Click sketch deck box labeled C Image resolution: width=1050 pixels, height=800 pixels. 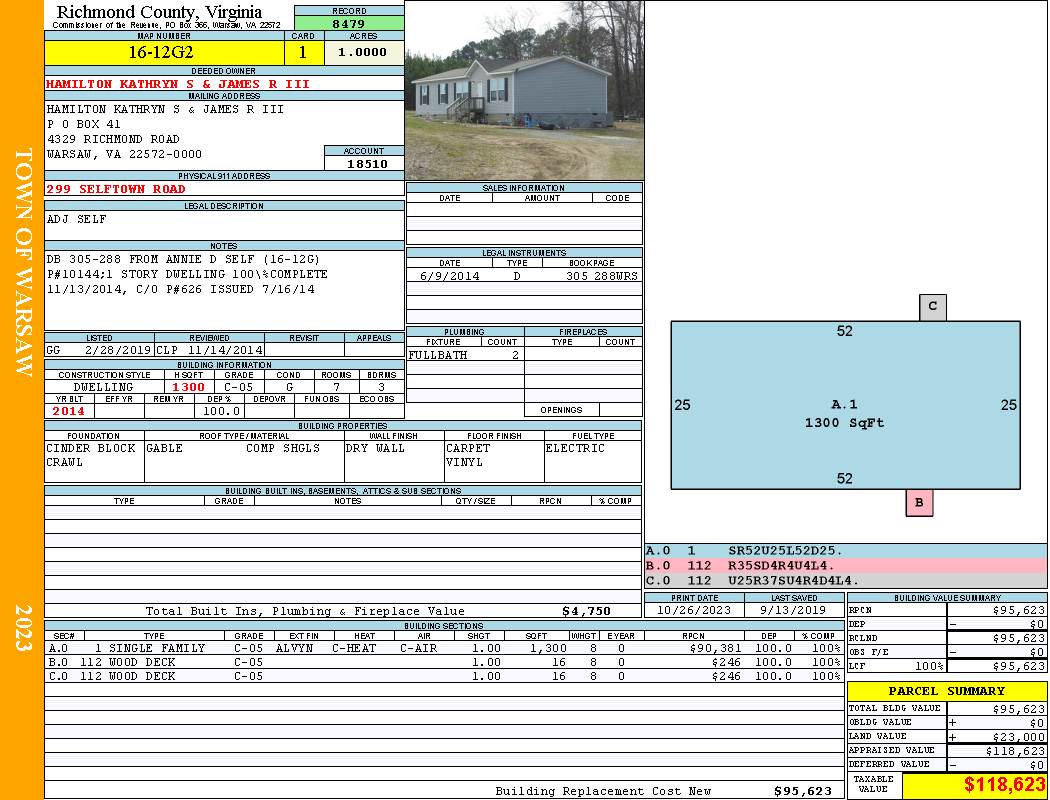coord(933,307)
